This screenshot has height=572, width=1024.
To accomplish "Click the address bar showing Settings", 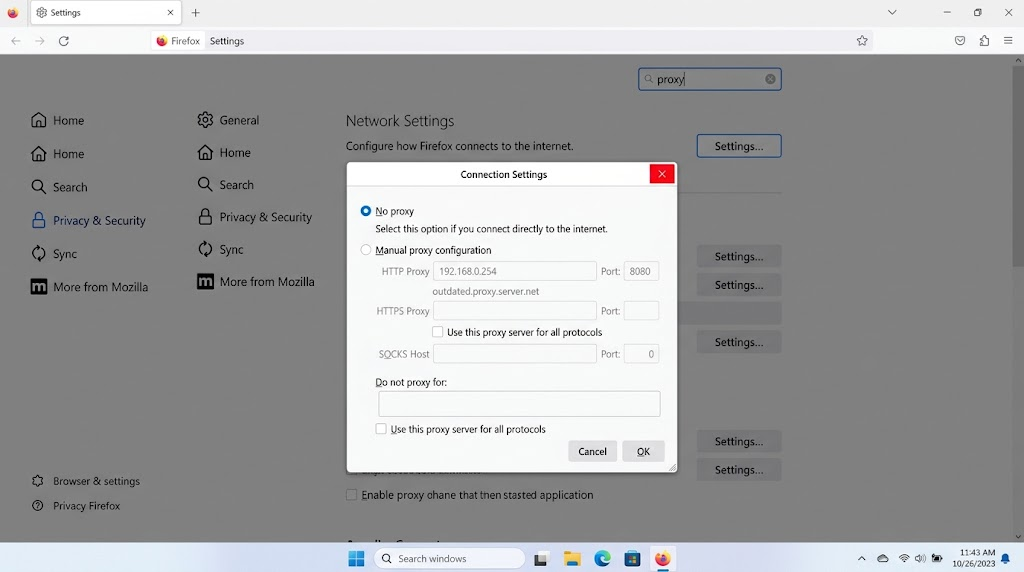I will tap(513, 40).
